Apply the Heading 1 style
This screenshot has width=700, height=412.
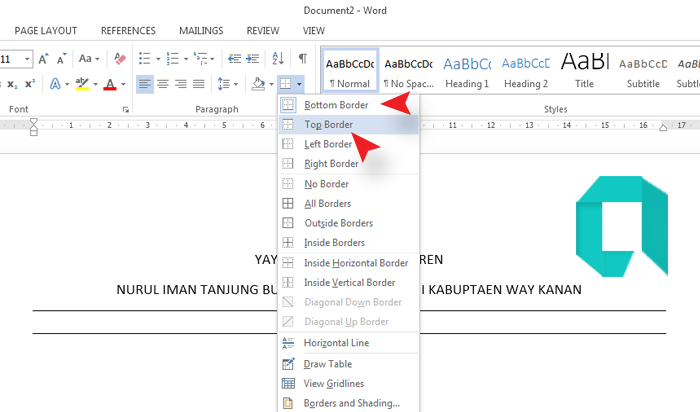[x=467, y=71]
